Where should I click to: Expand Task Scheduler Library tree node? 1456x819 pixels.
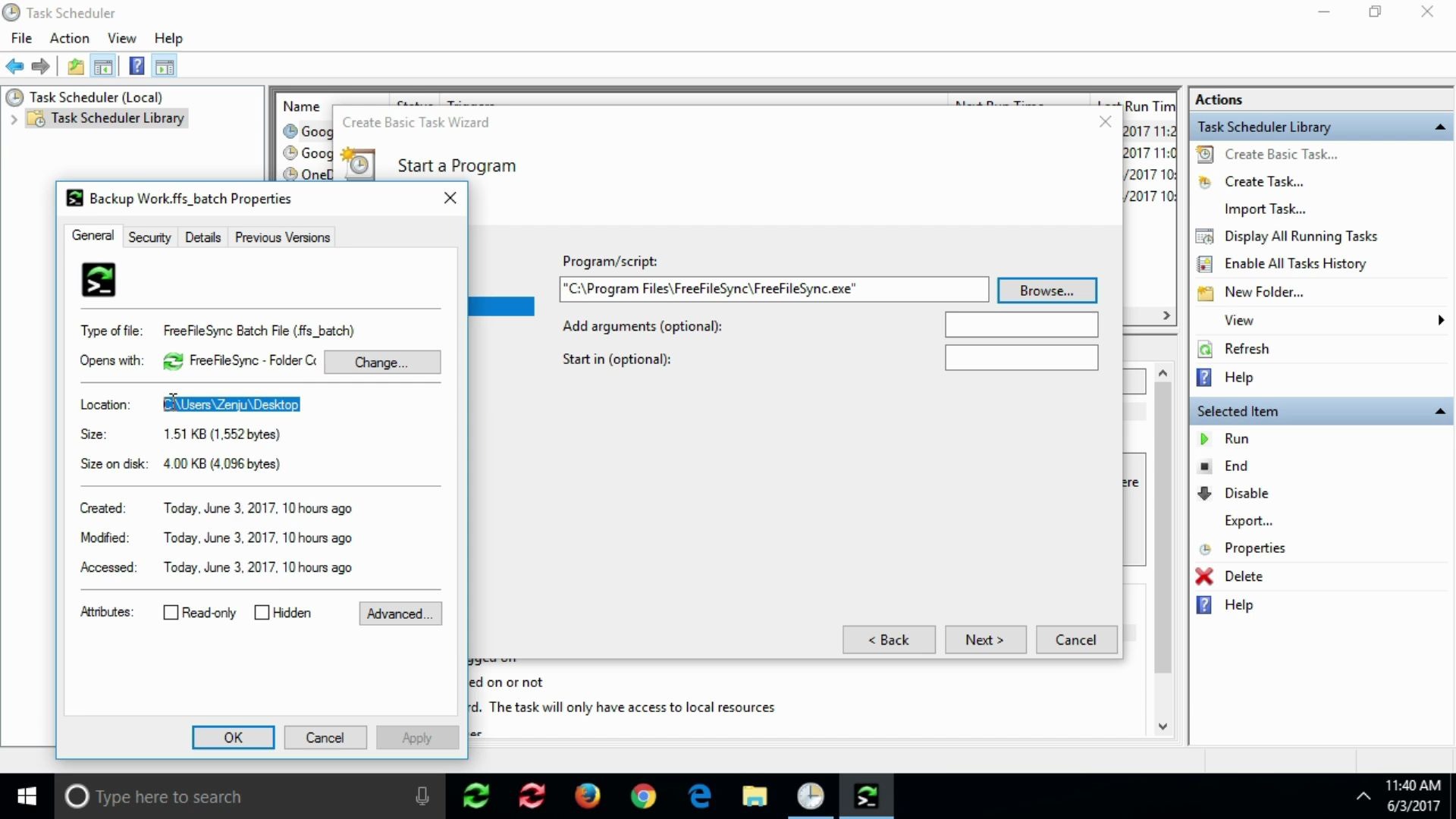click(14, 119)
